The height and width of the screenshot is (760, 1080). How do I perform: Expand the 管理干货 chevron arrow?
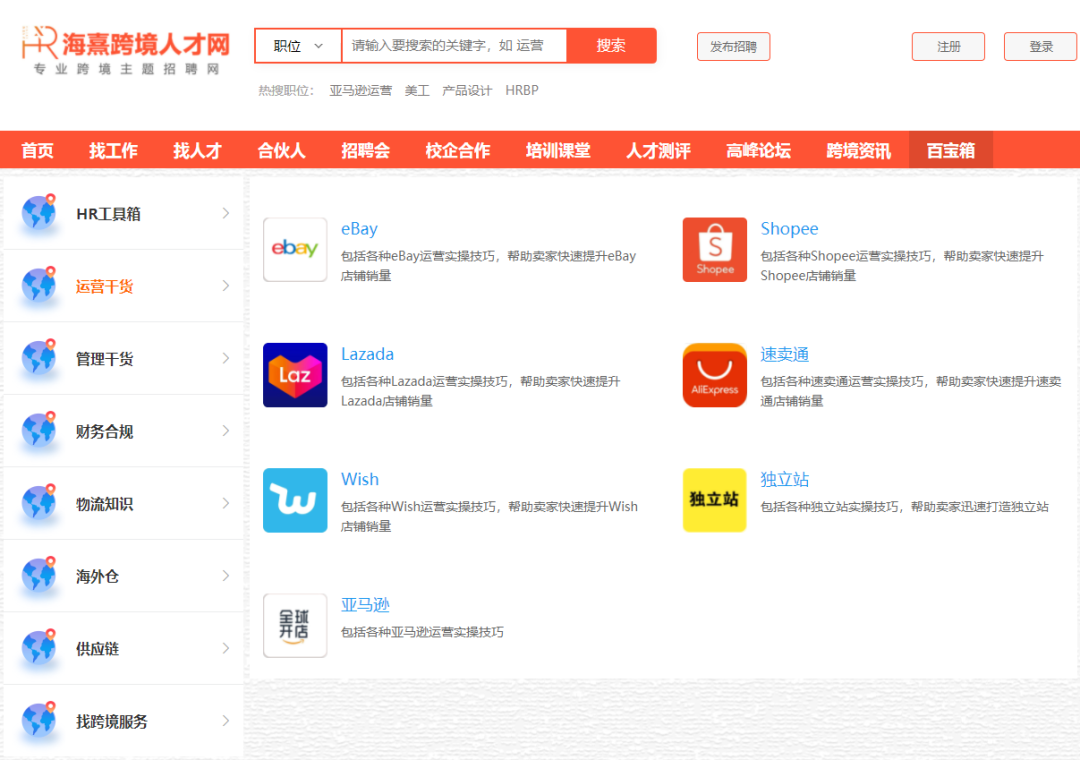tap(226, 358)
